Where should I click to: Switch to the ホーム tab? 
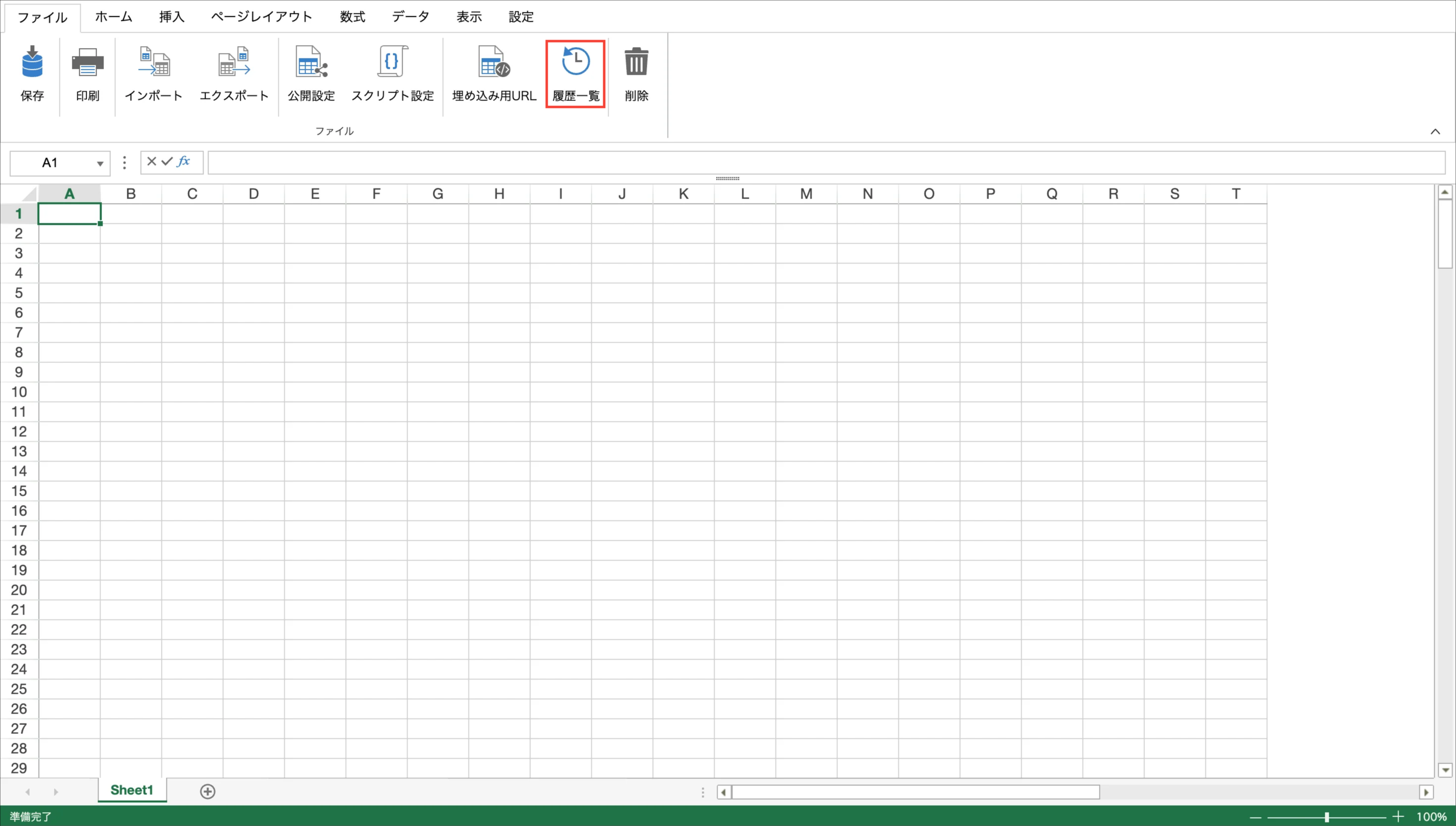(113, 17)
